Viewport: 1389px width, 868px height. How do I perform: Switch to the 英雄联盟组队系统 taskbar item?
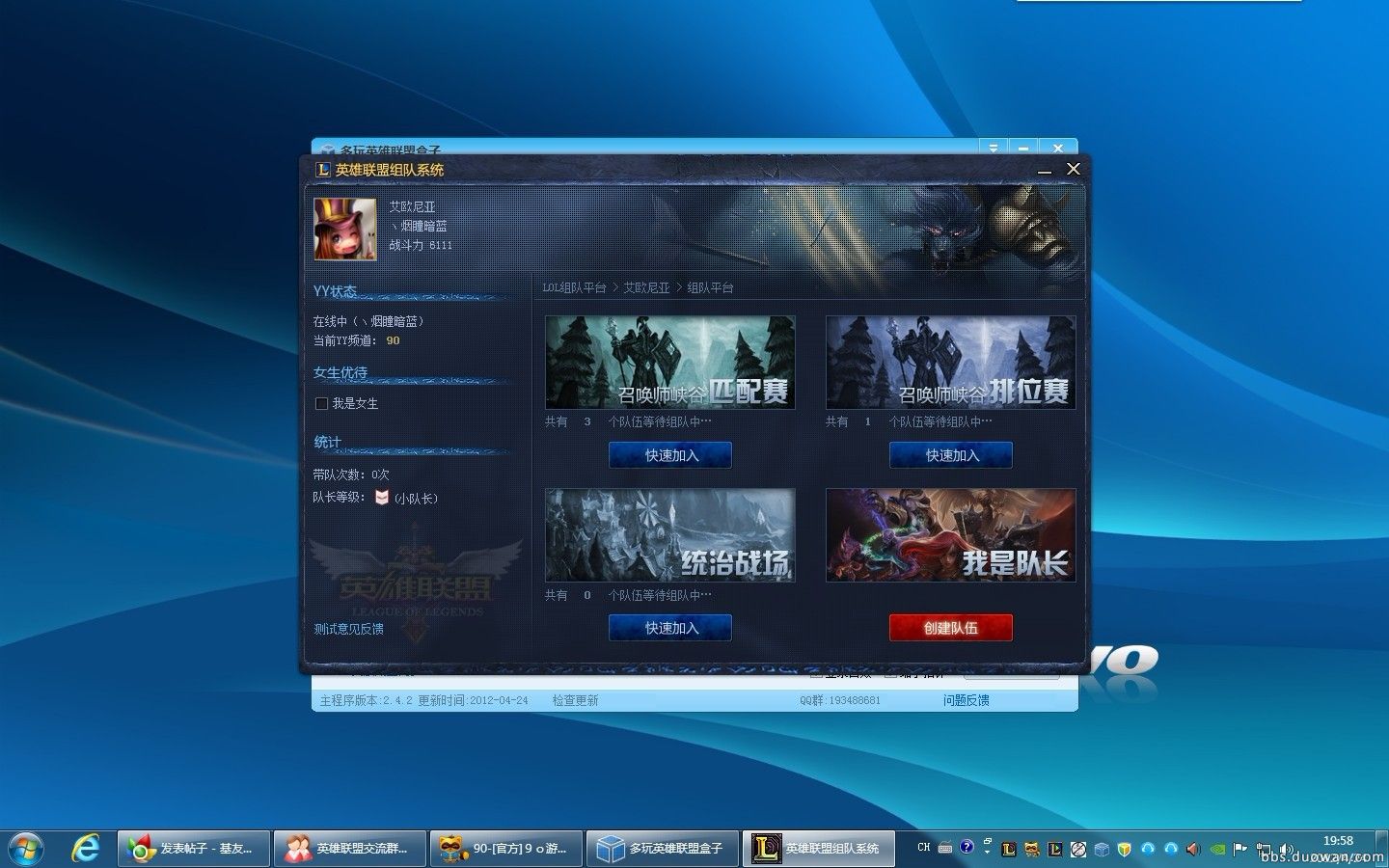click(x=818, y=848)
